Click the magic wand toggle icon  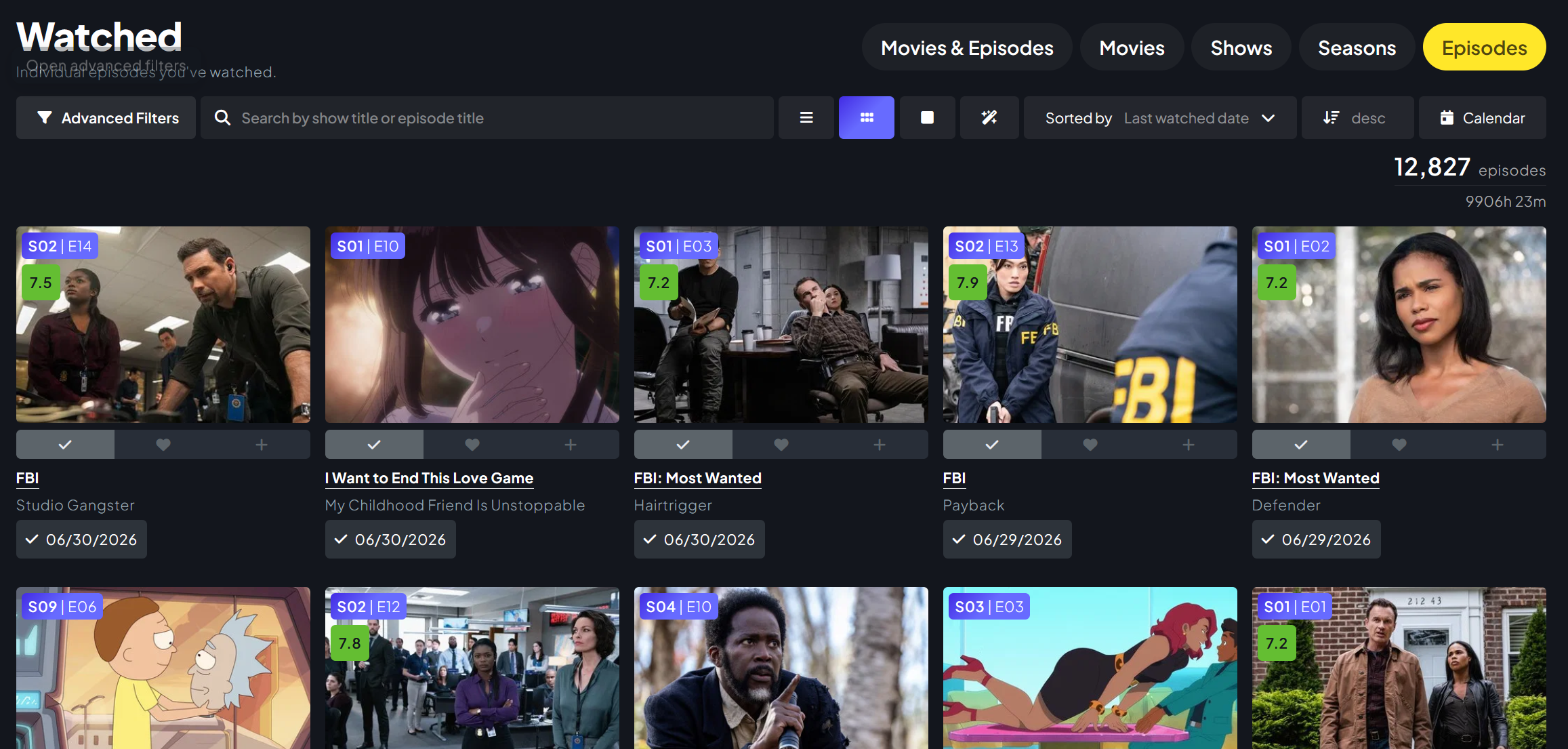989,118
